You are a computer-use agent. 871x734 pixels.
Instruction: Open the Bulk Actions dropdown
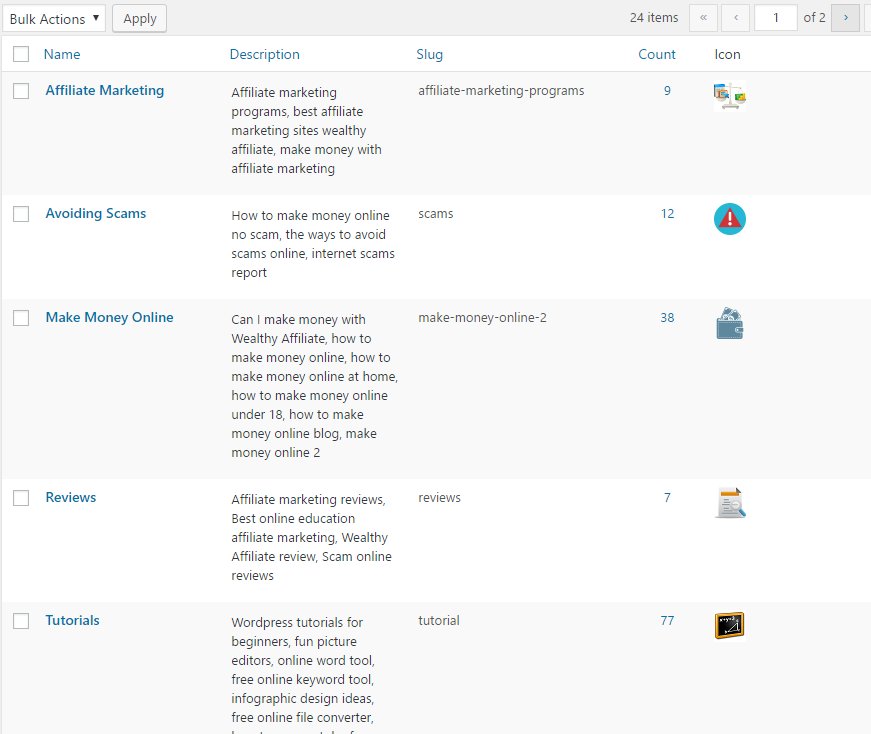point(54,18)
